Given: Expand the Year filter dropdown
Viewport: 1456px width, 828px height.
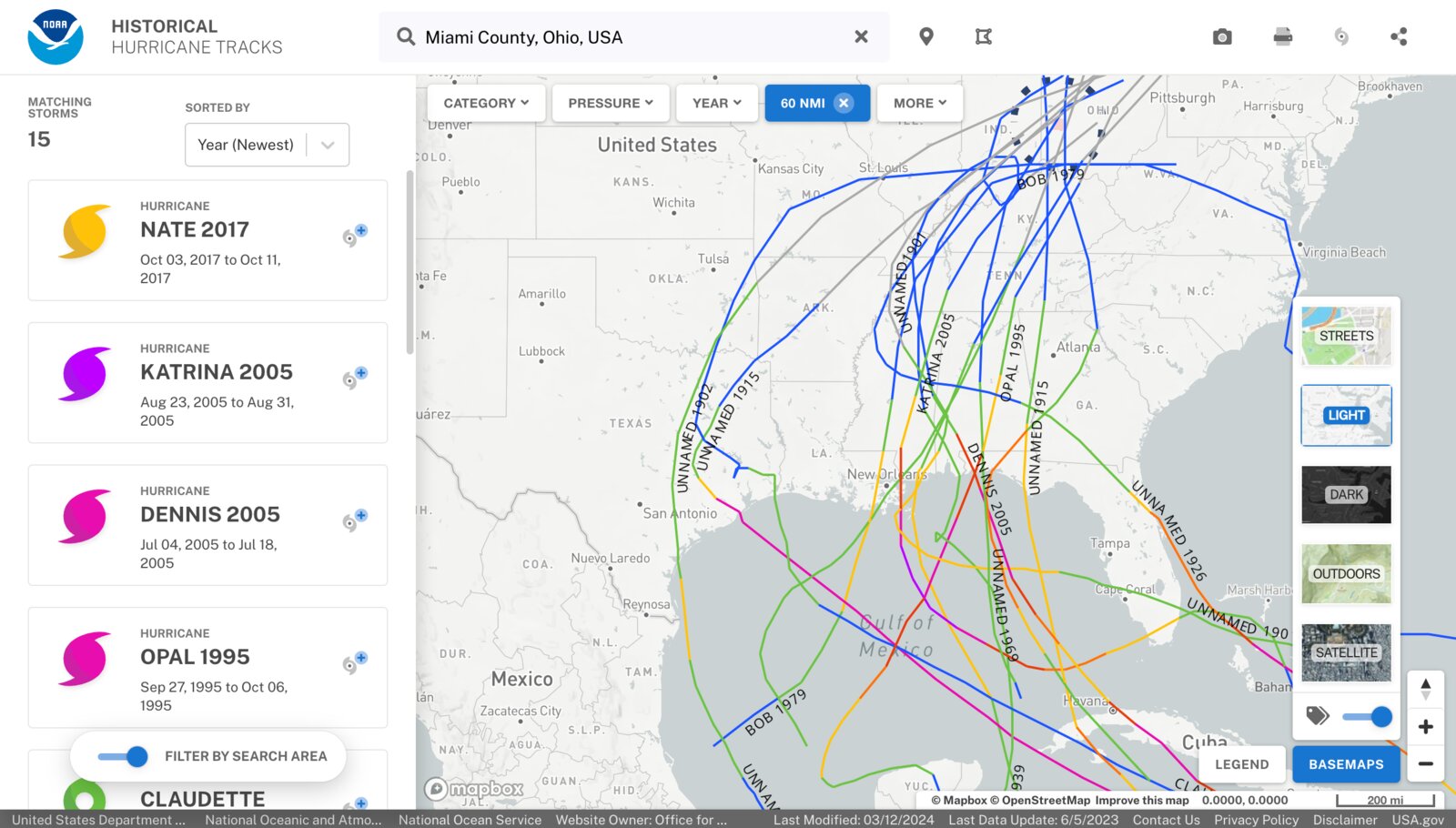Looking at the screenshot, I should (x=716, y=103).
